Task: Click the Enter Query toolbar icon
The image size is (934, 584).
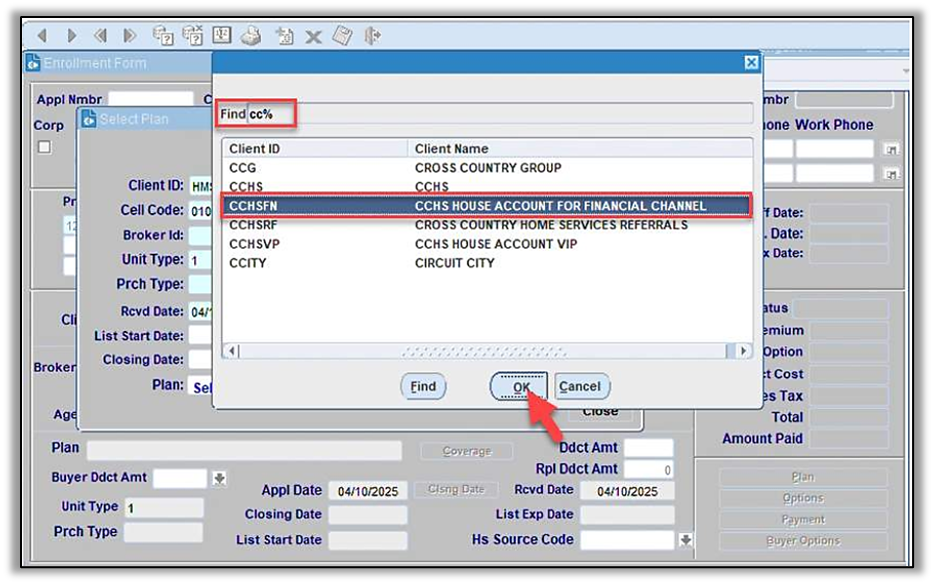Action: 163,36
